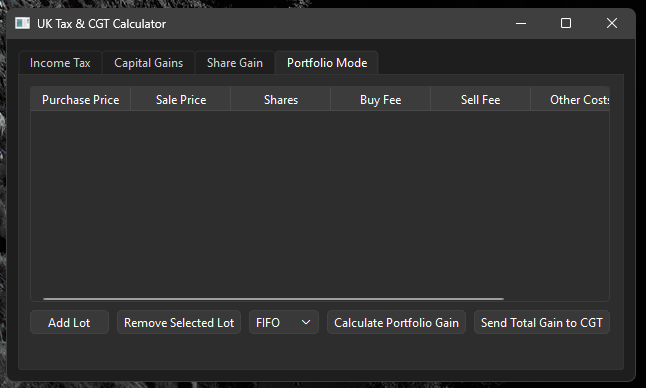Switch to the Income Tax tab

click(x=60, y=63)
